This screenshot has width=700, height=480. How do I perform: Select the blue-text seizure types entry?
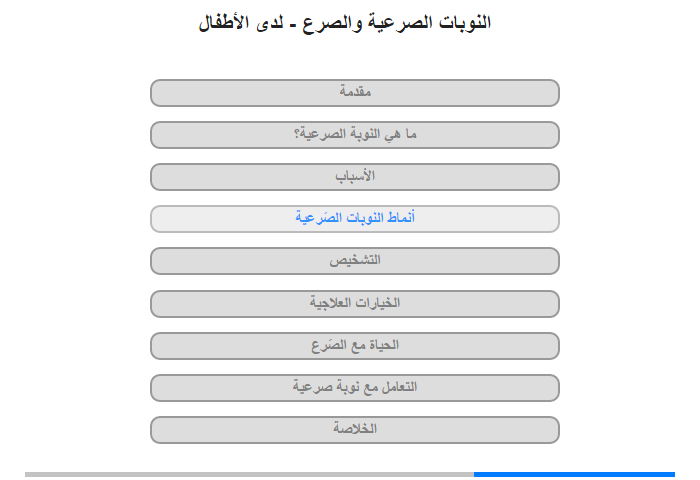(354, 219)
